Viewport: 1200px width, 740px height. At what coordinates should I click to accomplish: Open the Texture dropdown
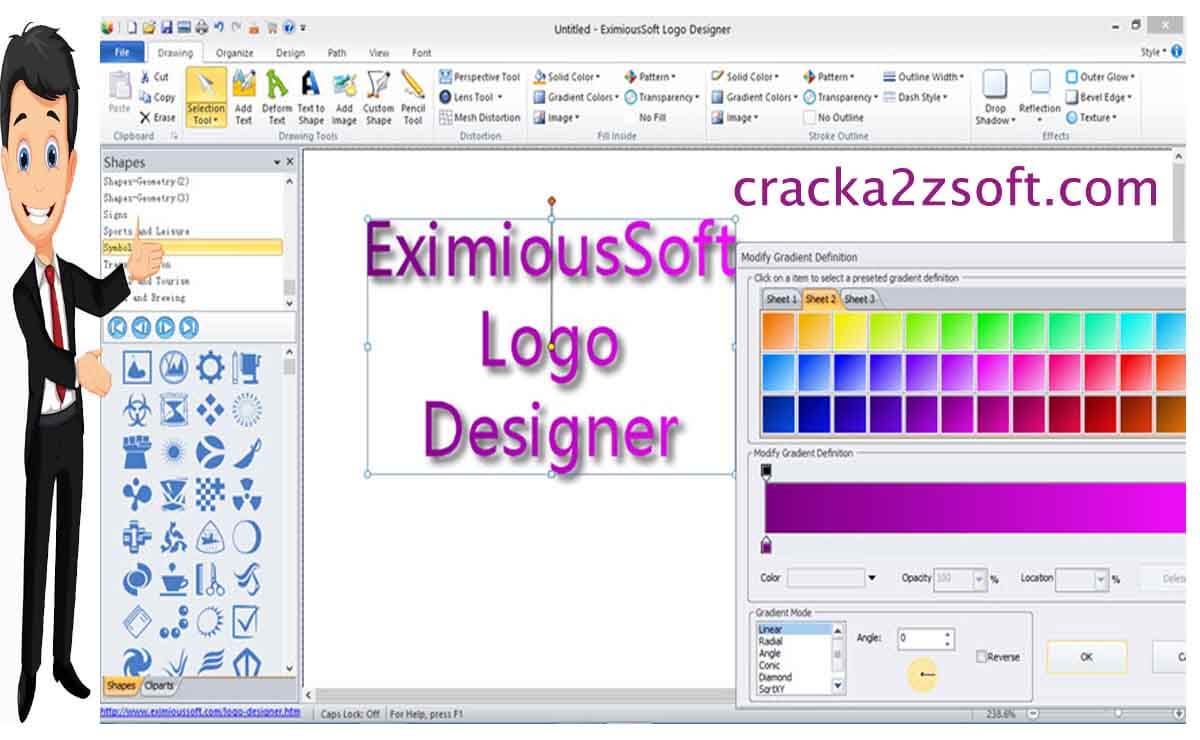point(1092,117)
